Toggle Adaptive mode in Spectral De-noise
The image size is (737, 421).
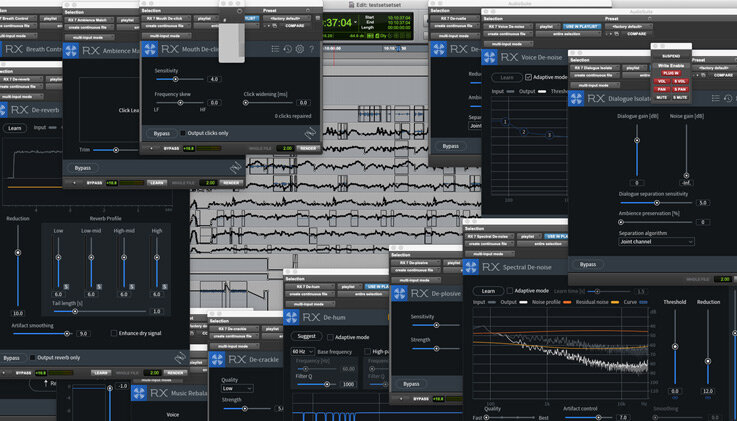[510, 291]
